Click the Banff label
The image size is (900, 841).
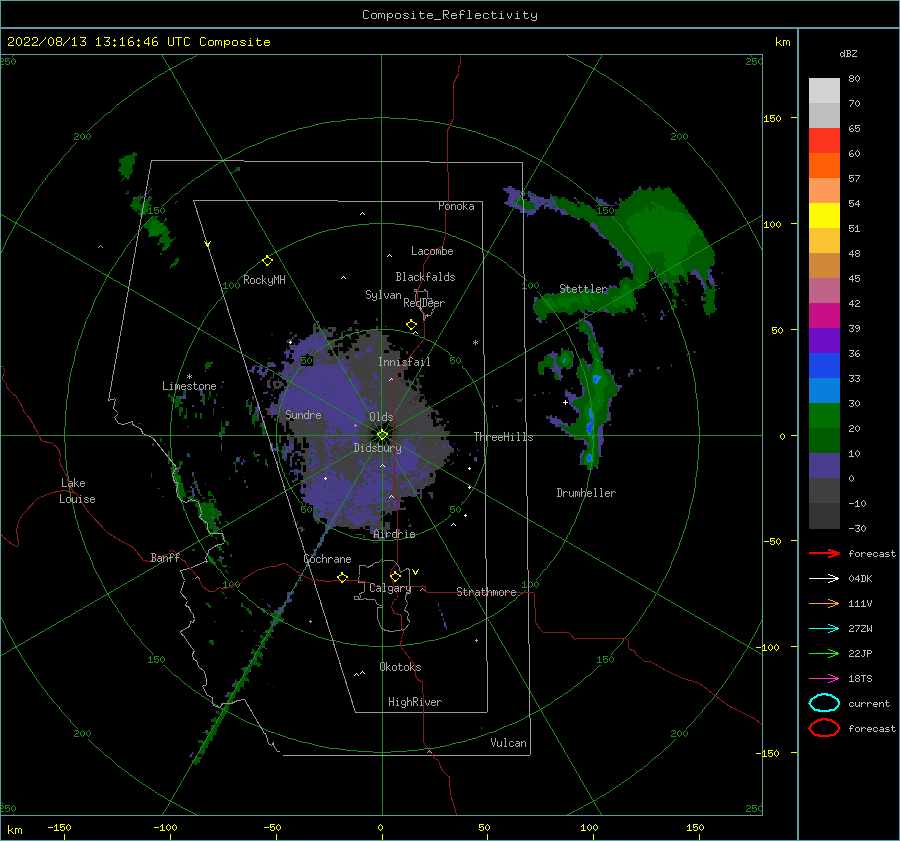tap(165, 558)
